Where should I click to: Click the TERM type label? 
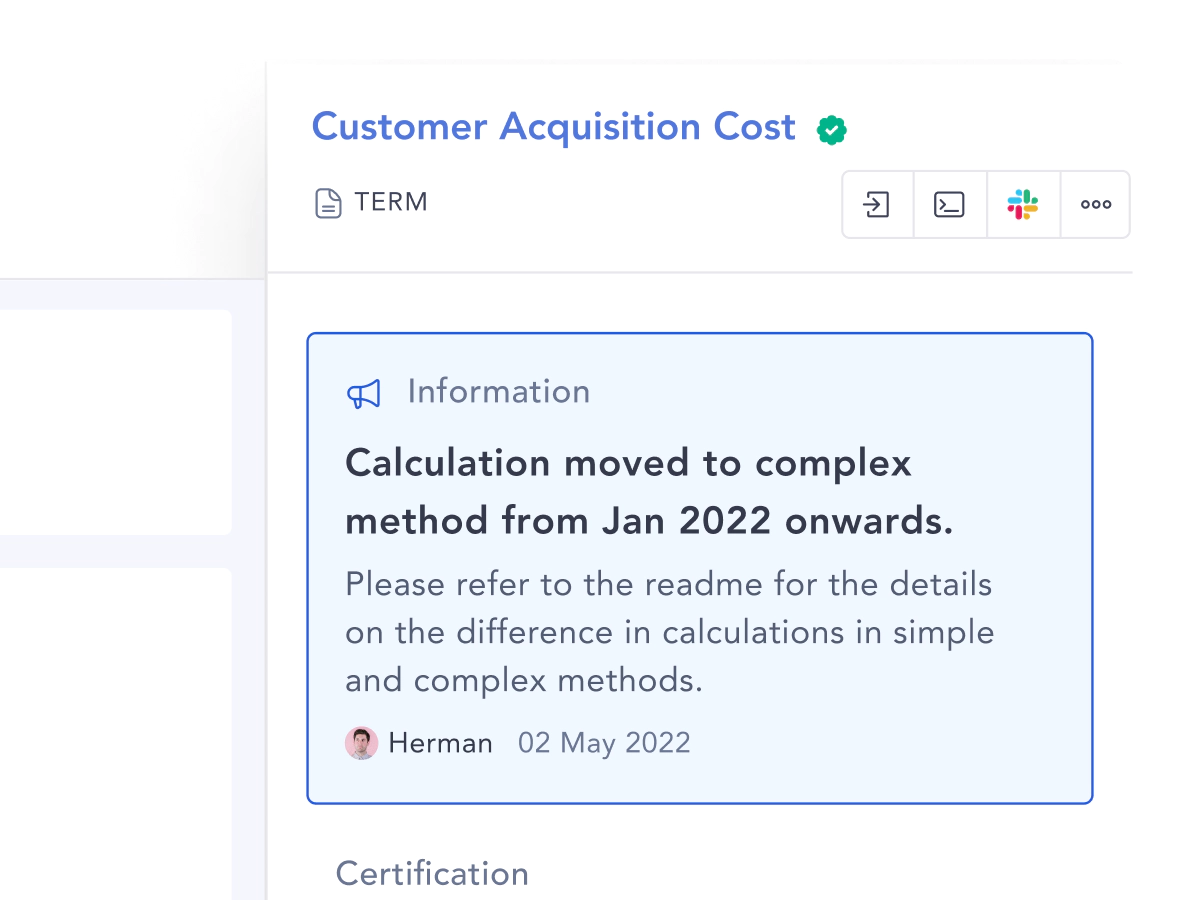pyautogui.click(x=391, y=202)
